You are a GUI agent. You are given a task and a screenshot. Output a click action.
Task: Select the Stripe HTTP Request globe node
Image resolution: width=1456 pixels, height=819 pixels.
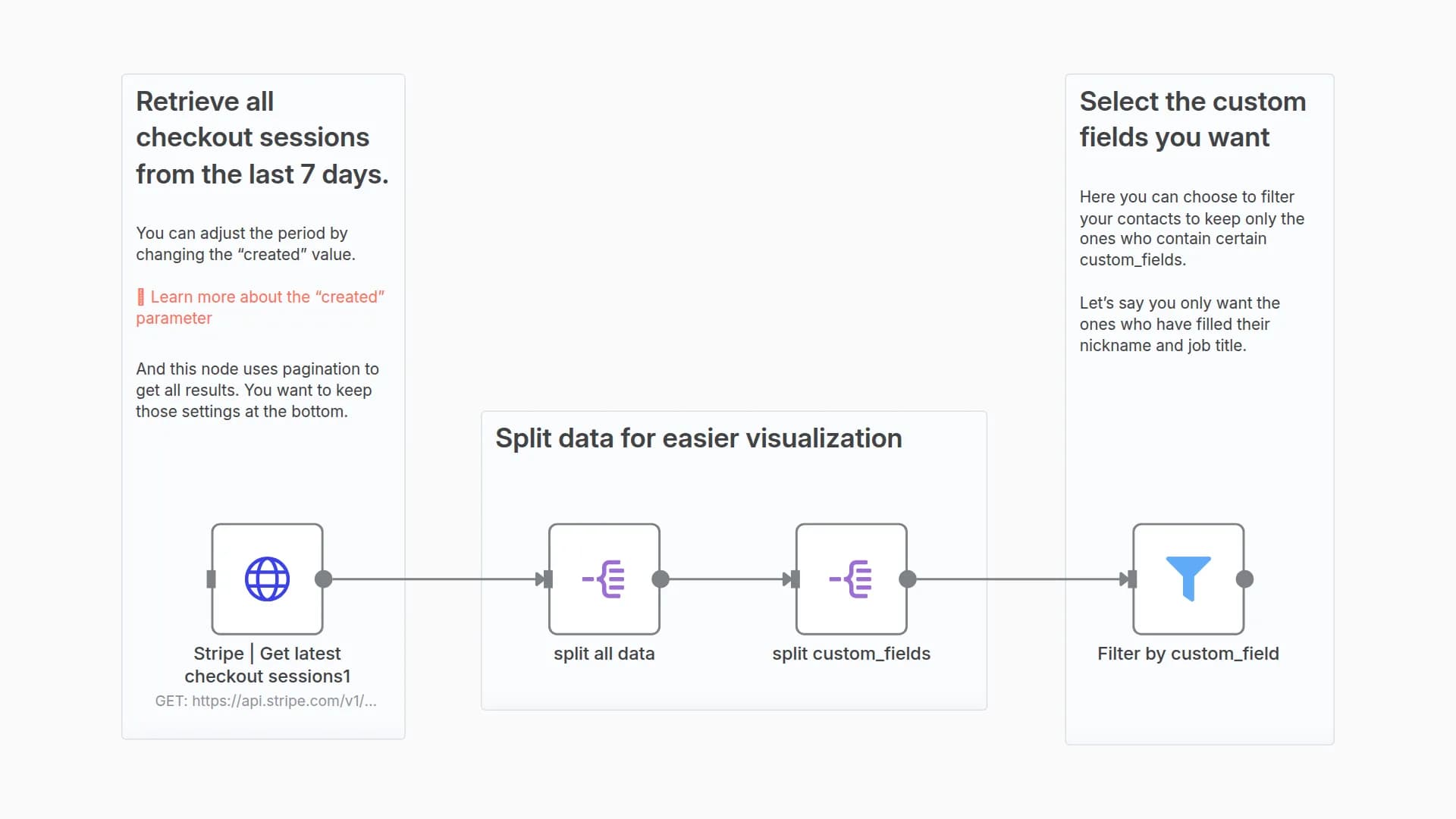tap(267, 579)
